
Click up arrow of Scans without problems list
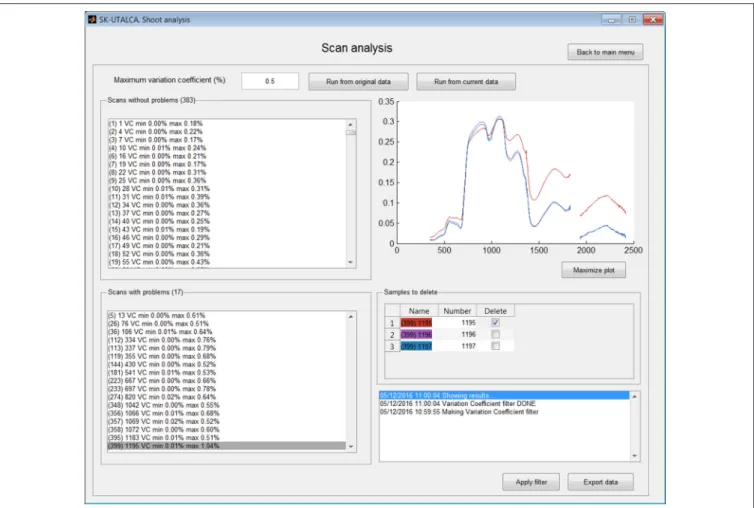pyautogui.click(x=351, y=124)
